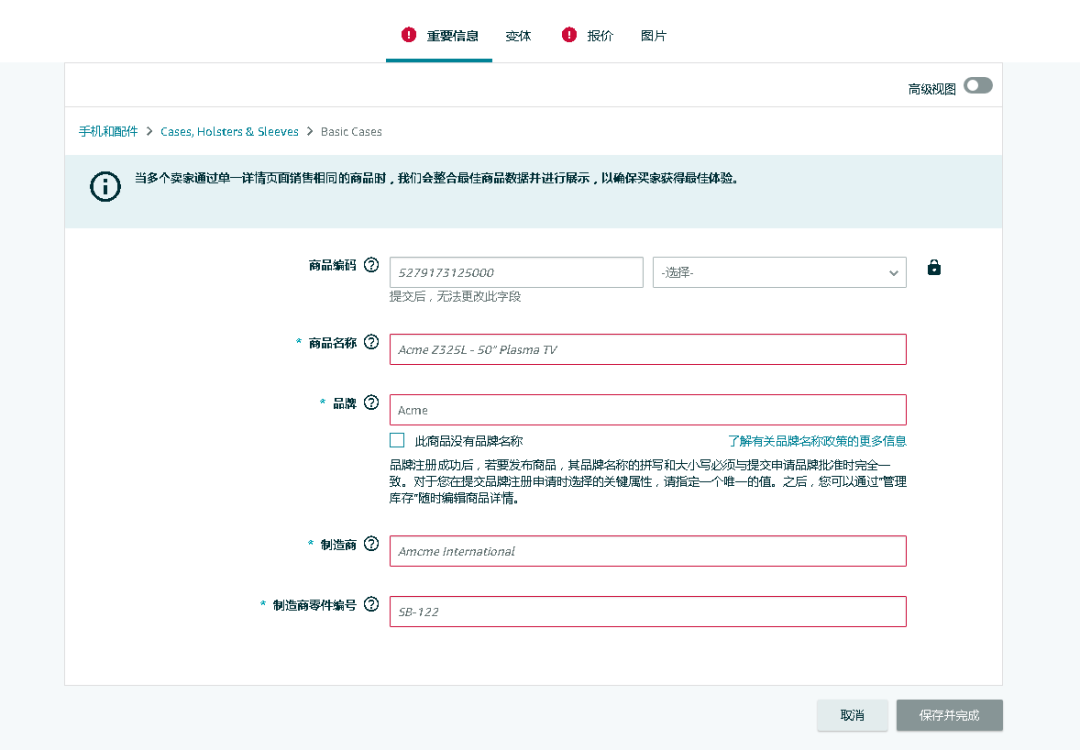The width and height of the screenshot is (1080, 750).
Task: Check 此商品没有品牌名称 checkbox
Action: 397,440
